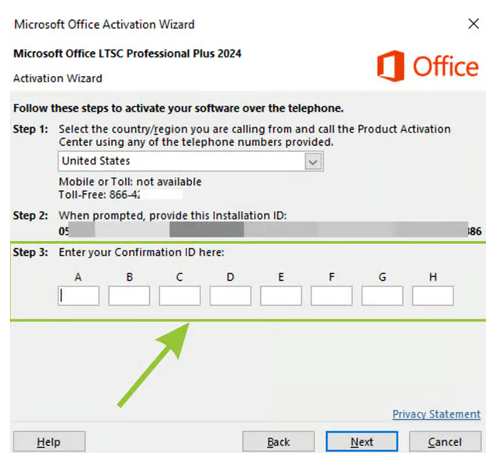
Task: Cancel the activation wizard
Action: 445,442
